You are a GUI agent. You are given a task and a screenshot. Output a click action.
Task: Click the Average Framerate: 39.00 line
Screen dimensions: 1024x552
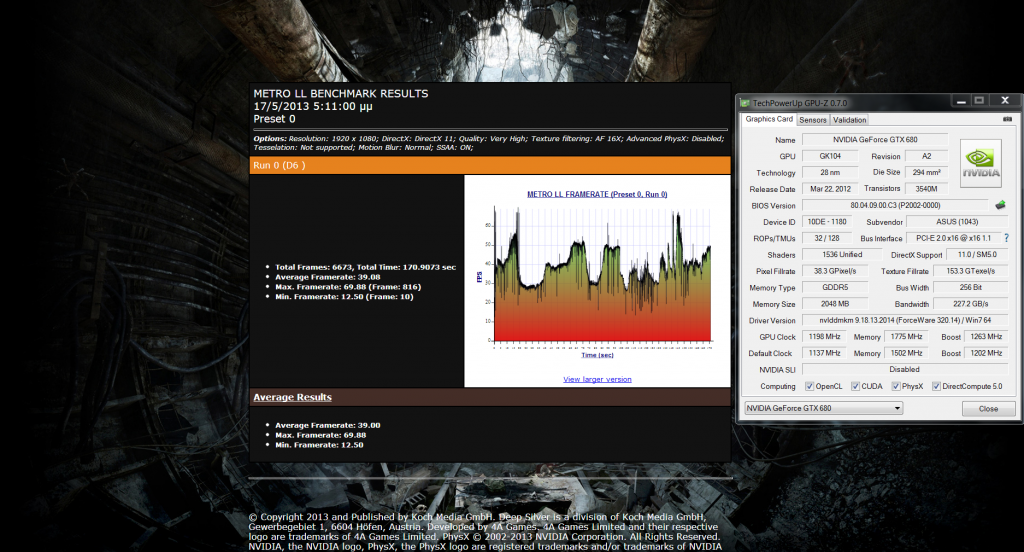click(x=327, y=425)
